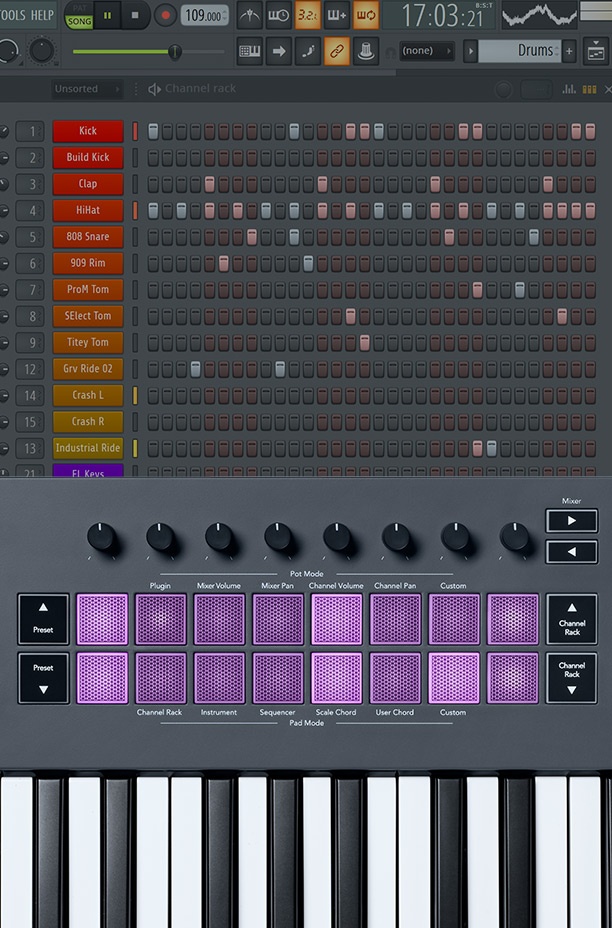This screenshot has width=612, height=928.
Task: Click the Preset down button
Action: 43,678
